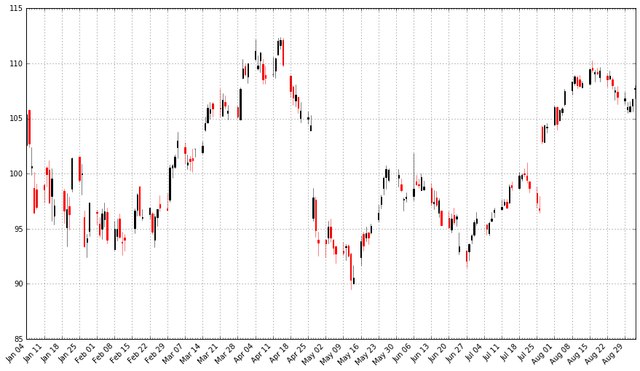
Task: Click the 85 price axis value
Action: [18, 339]
